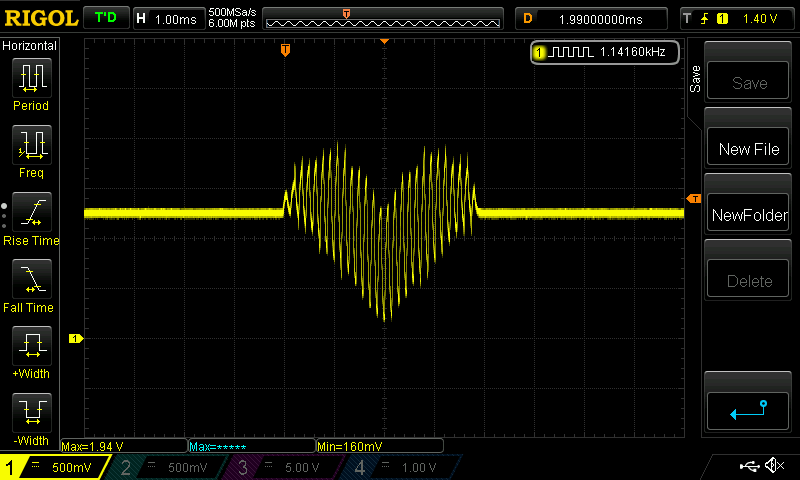The width and height of the screenshot is (800, 480).
Task: Click the T'D trigger status indicator
Action: click(106, 18)
